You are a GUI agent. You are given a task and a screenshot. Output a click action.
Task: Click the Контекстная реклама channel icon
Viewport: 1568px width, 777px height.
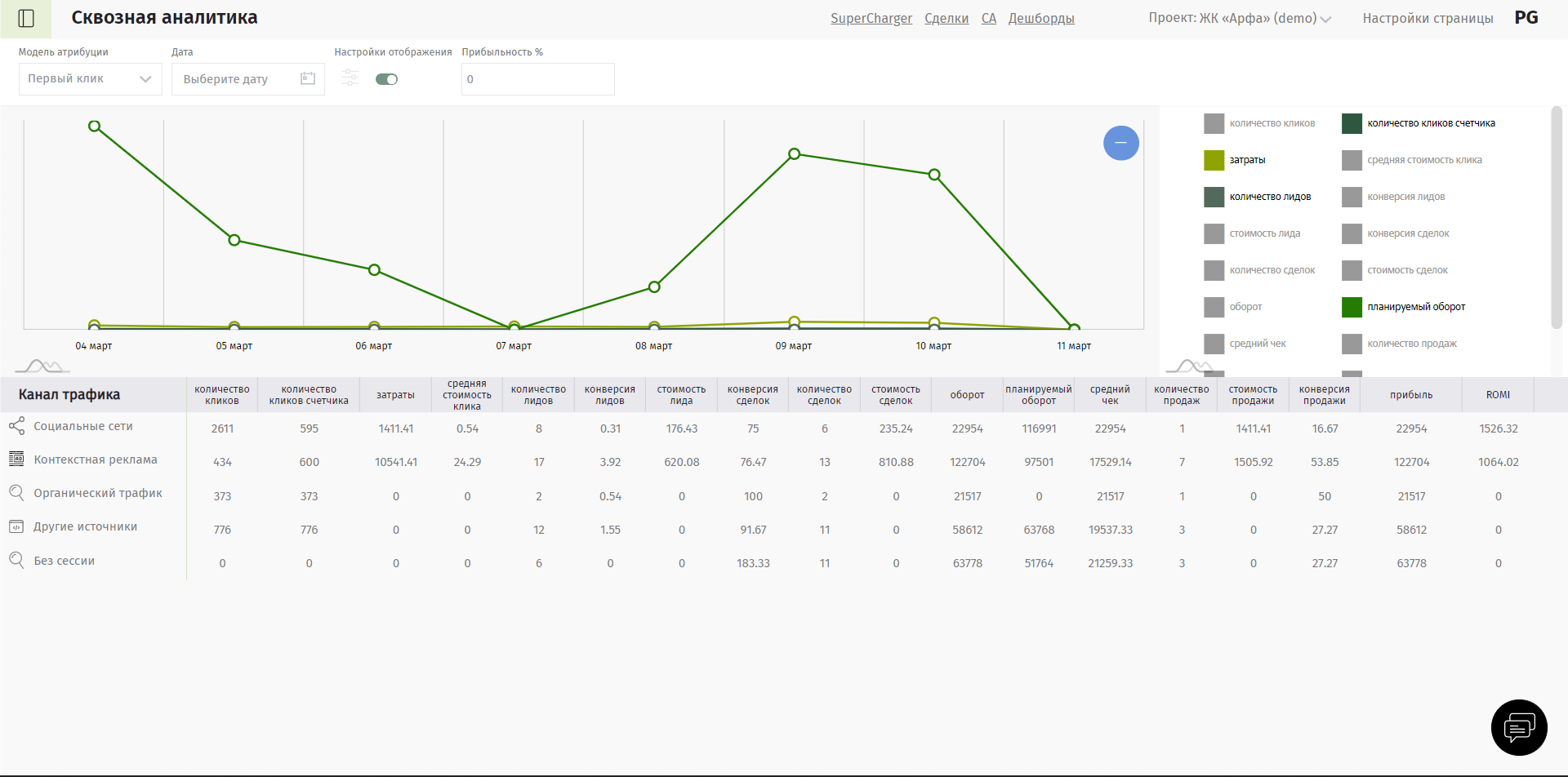point(16,460)
